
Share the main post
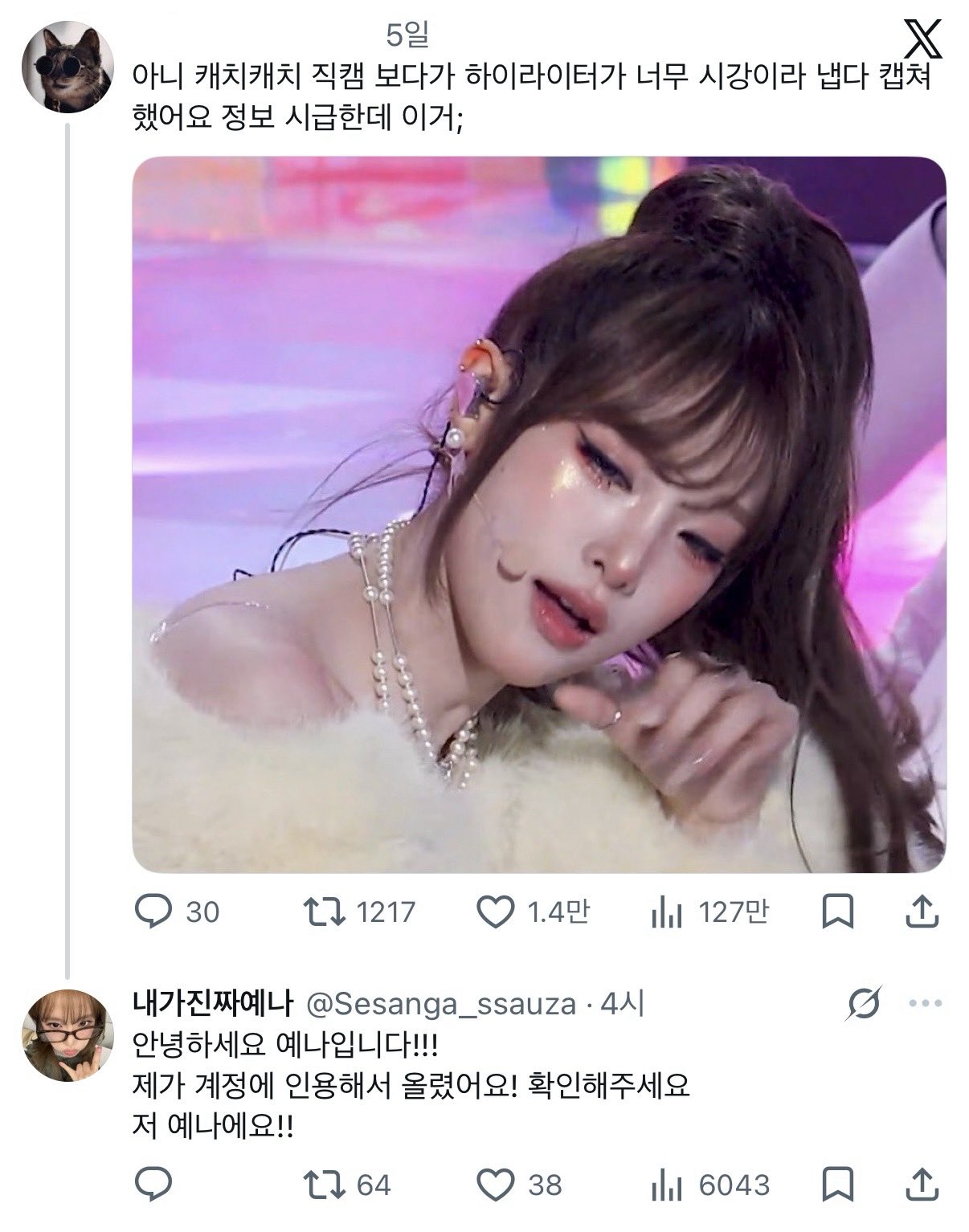[922, 912]
